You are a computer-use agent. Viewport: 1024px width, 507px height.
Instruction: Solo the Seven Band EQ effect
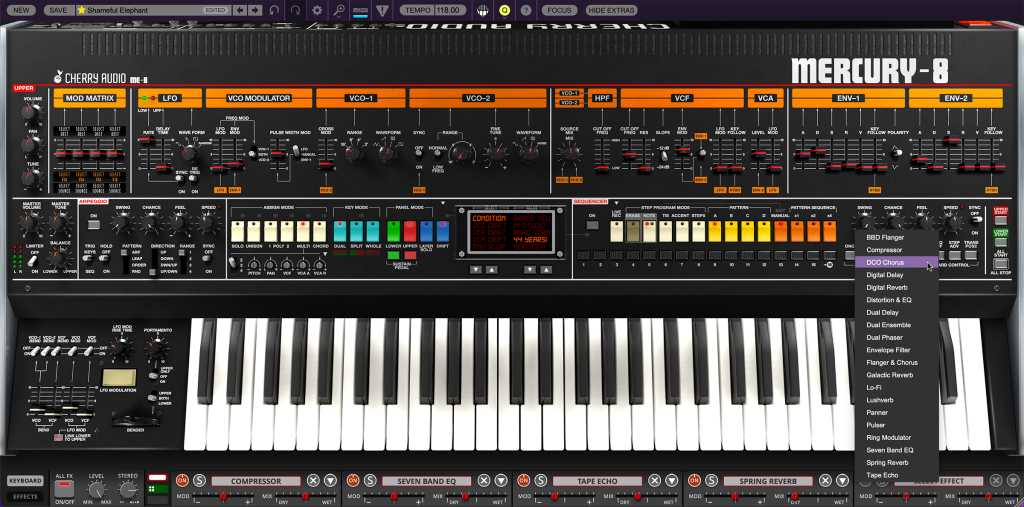370,480
